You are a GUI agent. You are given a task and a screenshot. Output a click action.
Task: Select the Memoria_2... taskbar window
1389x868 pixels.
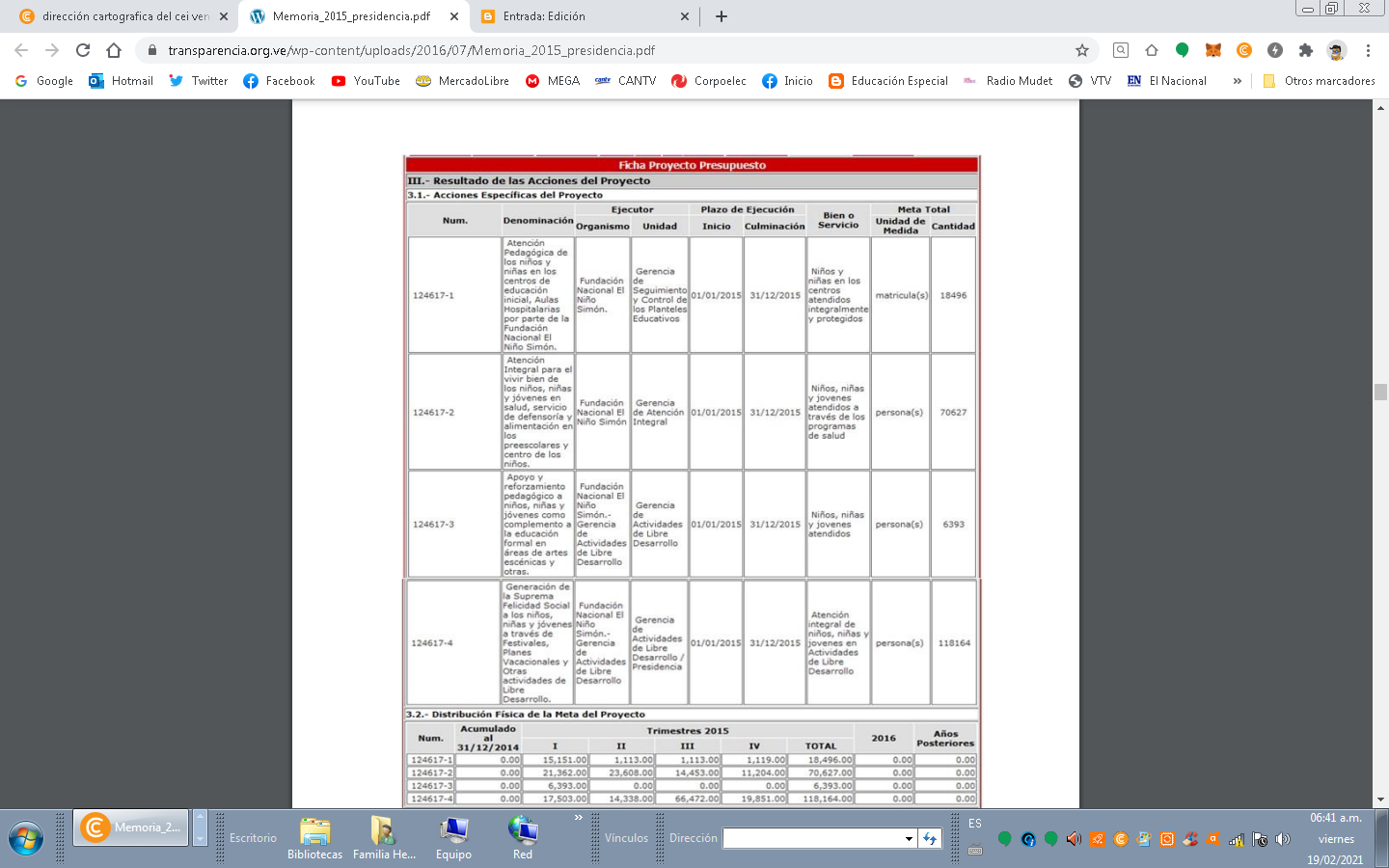click(132, 827)
